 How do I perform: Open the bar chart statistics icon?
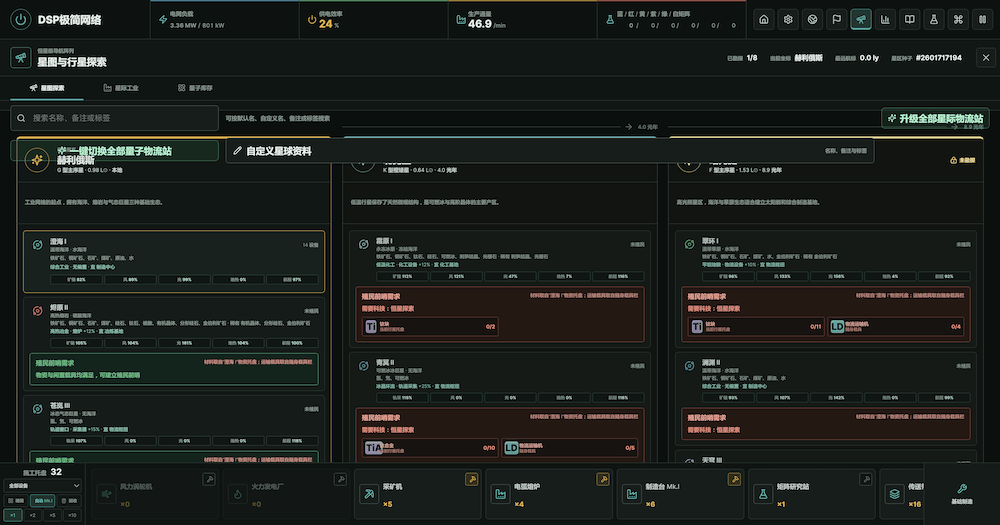point(885,19)
